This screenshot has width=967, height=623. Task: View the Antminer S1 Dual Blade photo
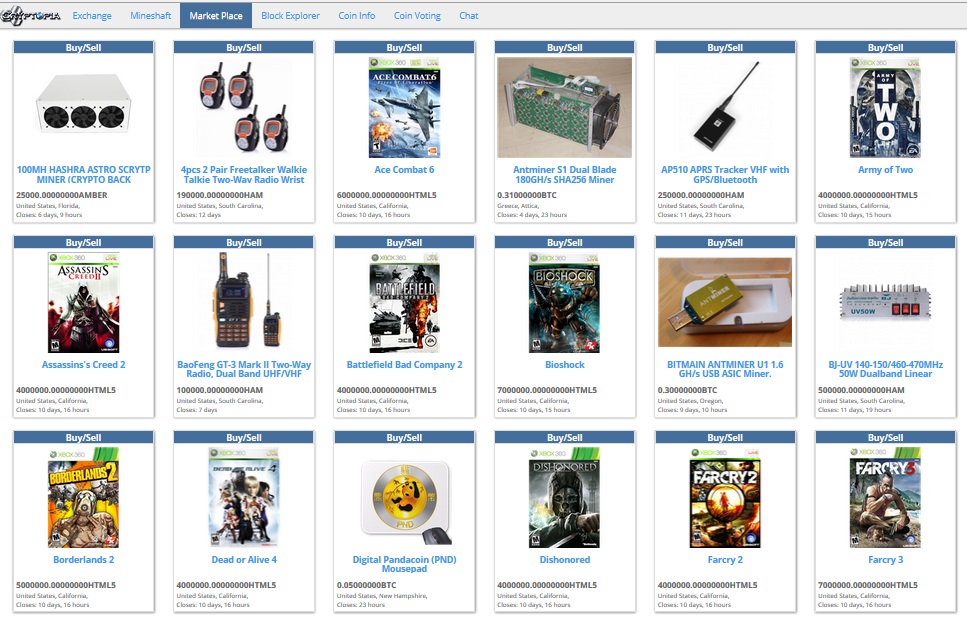click(x=564, y=107)
